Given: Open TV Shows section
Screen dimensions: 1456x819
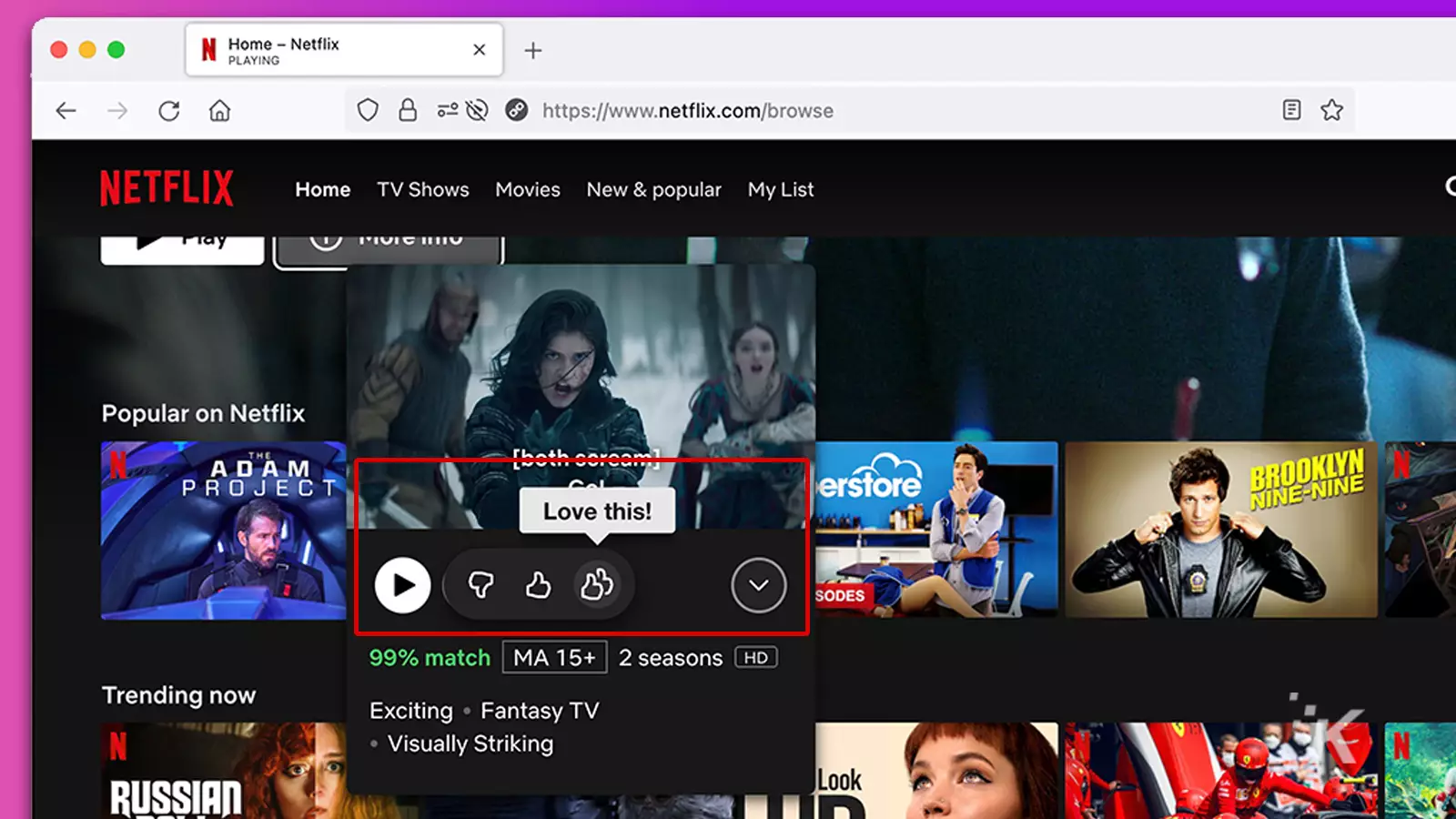Looking at the screenshot, I should pos(423,189).
